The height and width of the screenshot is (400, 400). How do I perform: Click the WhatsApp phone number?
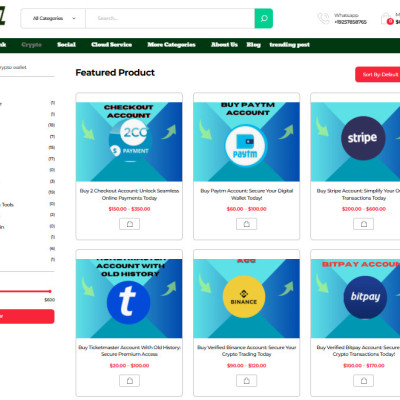pyautogui.click(x=350, y=22)
